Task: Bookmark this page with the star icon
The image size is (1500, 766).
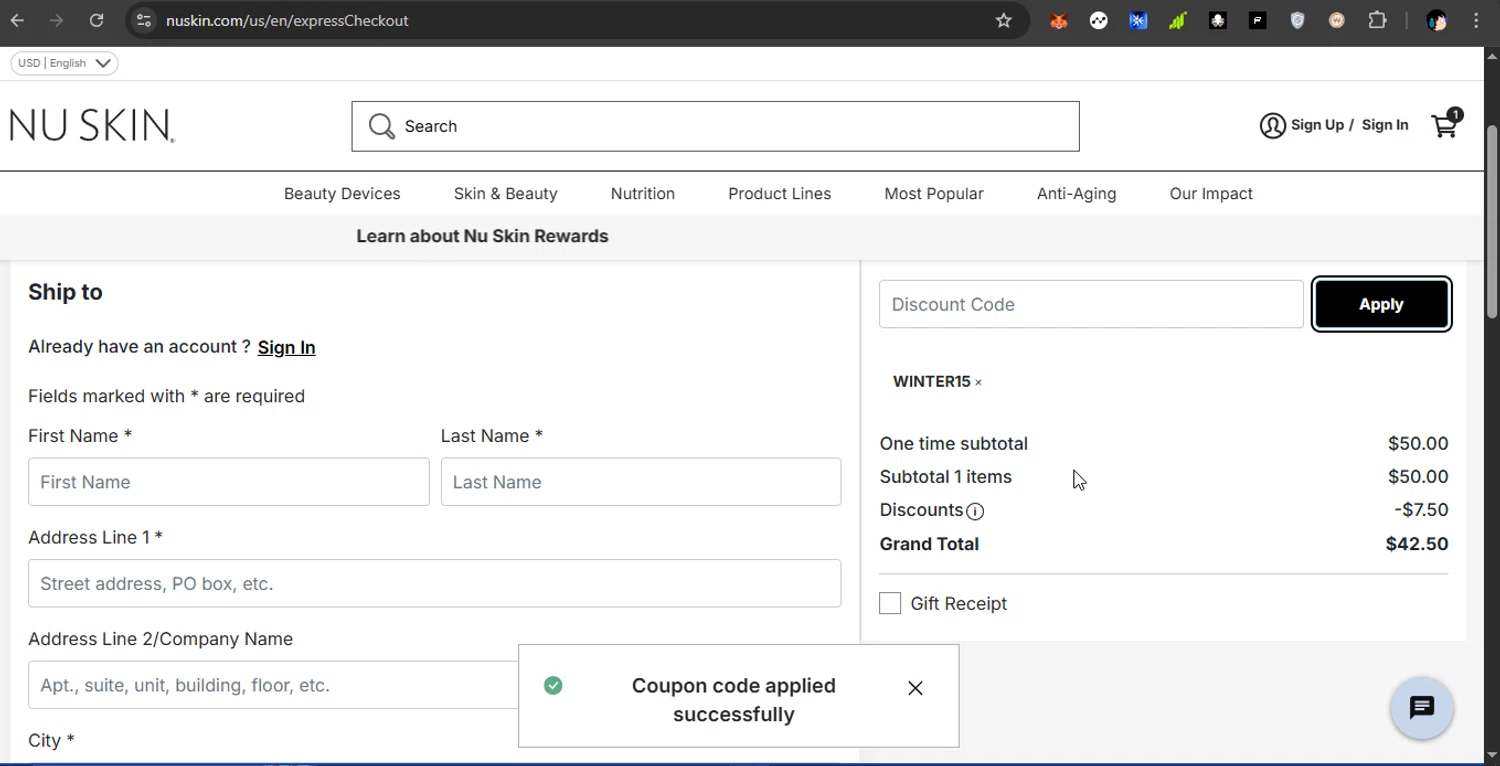Action: point(1004,20)
